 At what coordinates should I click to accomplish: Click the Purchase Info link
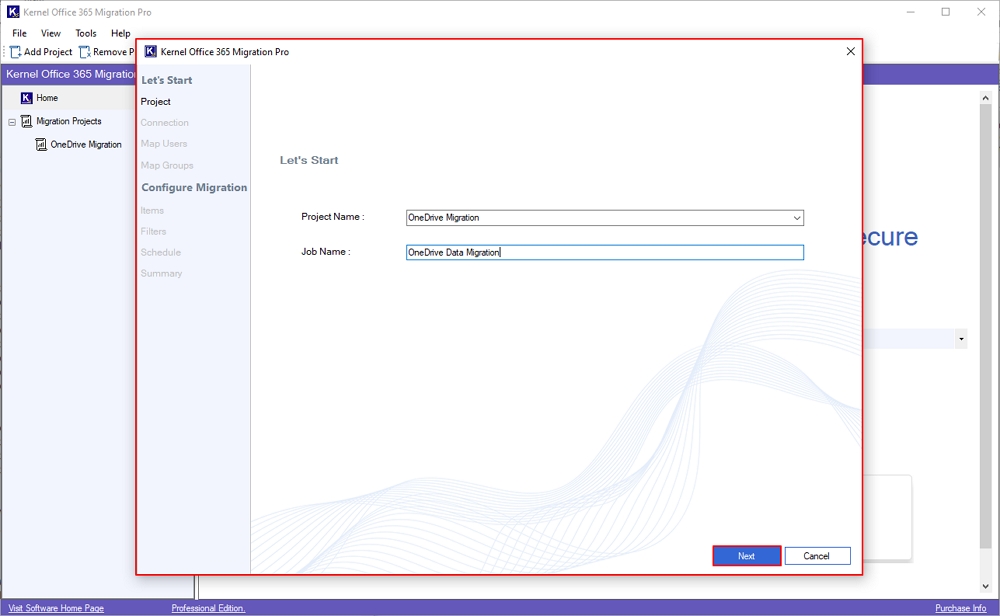coord(960,608)
